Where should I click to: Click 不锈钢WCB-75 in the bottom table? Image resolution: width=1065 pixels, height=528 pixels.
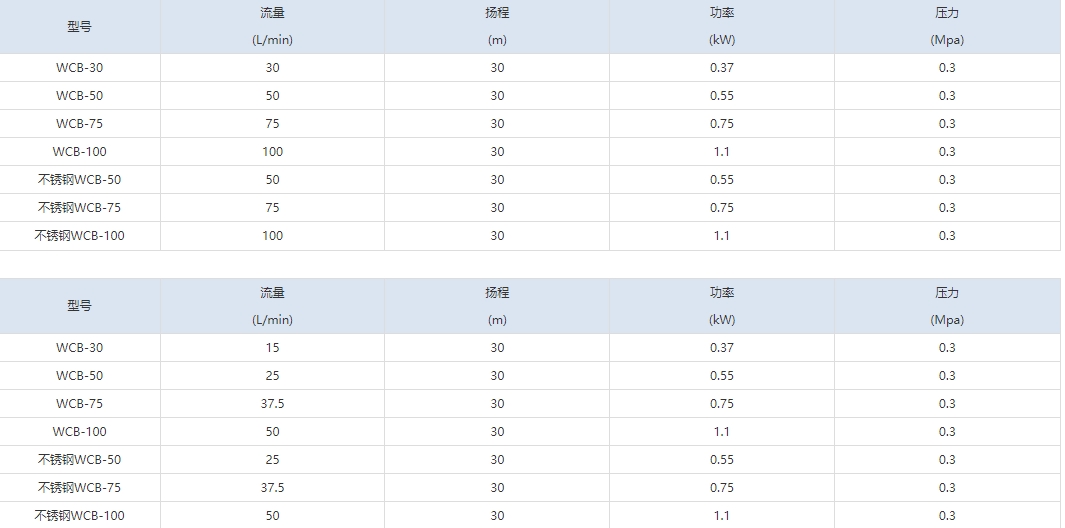click(79, 488)
